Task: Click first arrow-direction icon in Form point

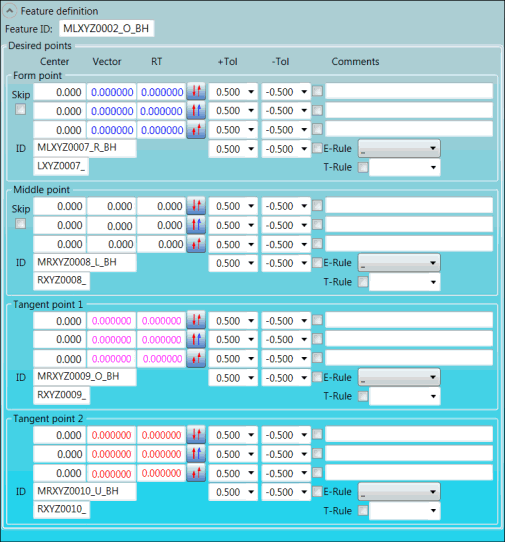Action: (196, 91)
